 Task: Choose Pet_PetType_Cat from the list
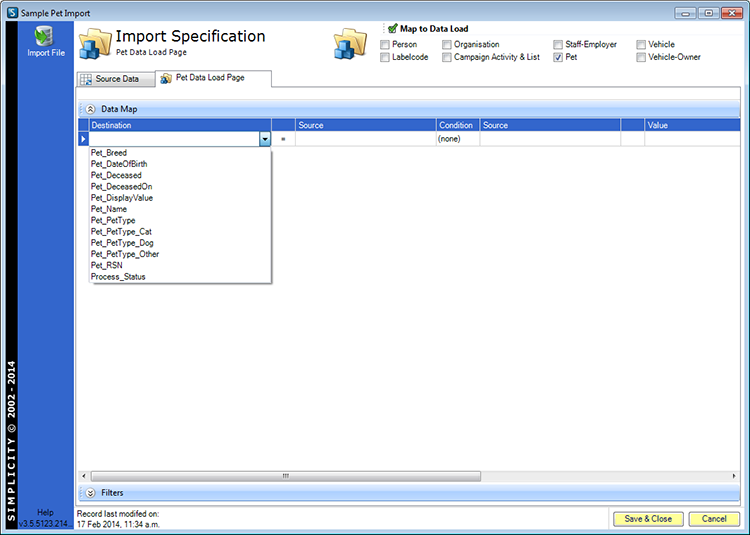tap(180, 232)
